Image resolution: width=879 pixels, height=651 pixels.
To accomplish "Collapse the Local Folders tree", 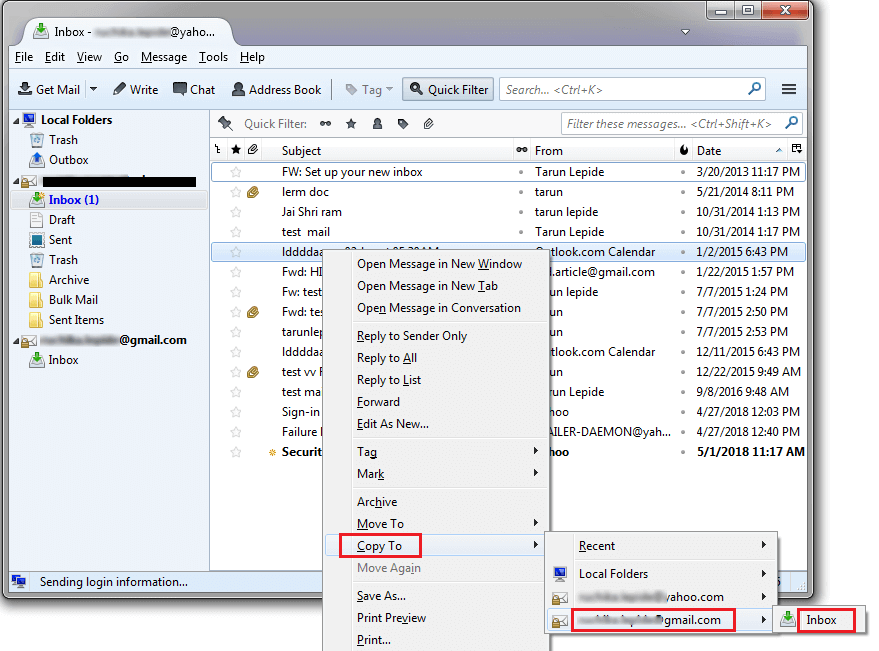I will [x=16, y=120].
